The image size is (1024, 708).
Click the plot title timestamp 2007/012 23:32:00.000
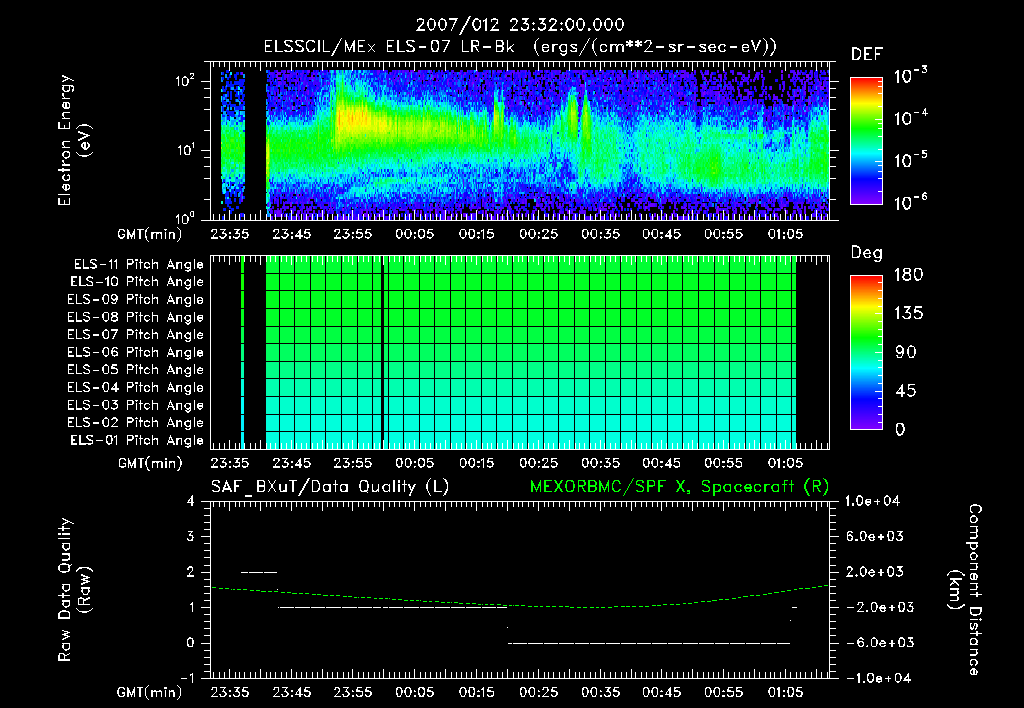tap(520, 25)
